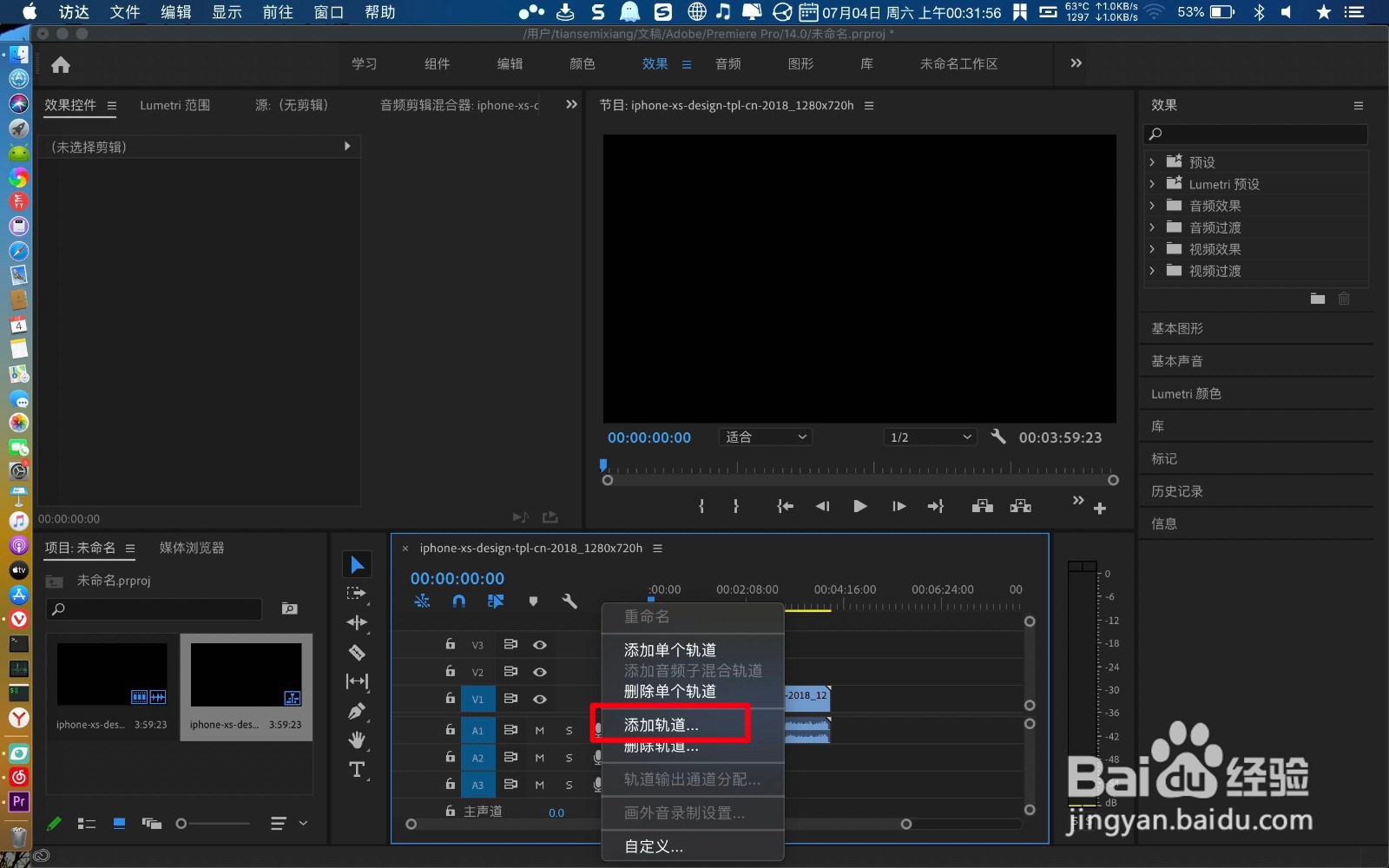
Task: Go to Out point
Action: (x=936, y=506)
